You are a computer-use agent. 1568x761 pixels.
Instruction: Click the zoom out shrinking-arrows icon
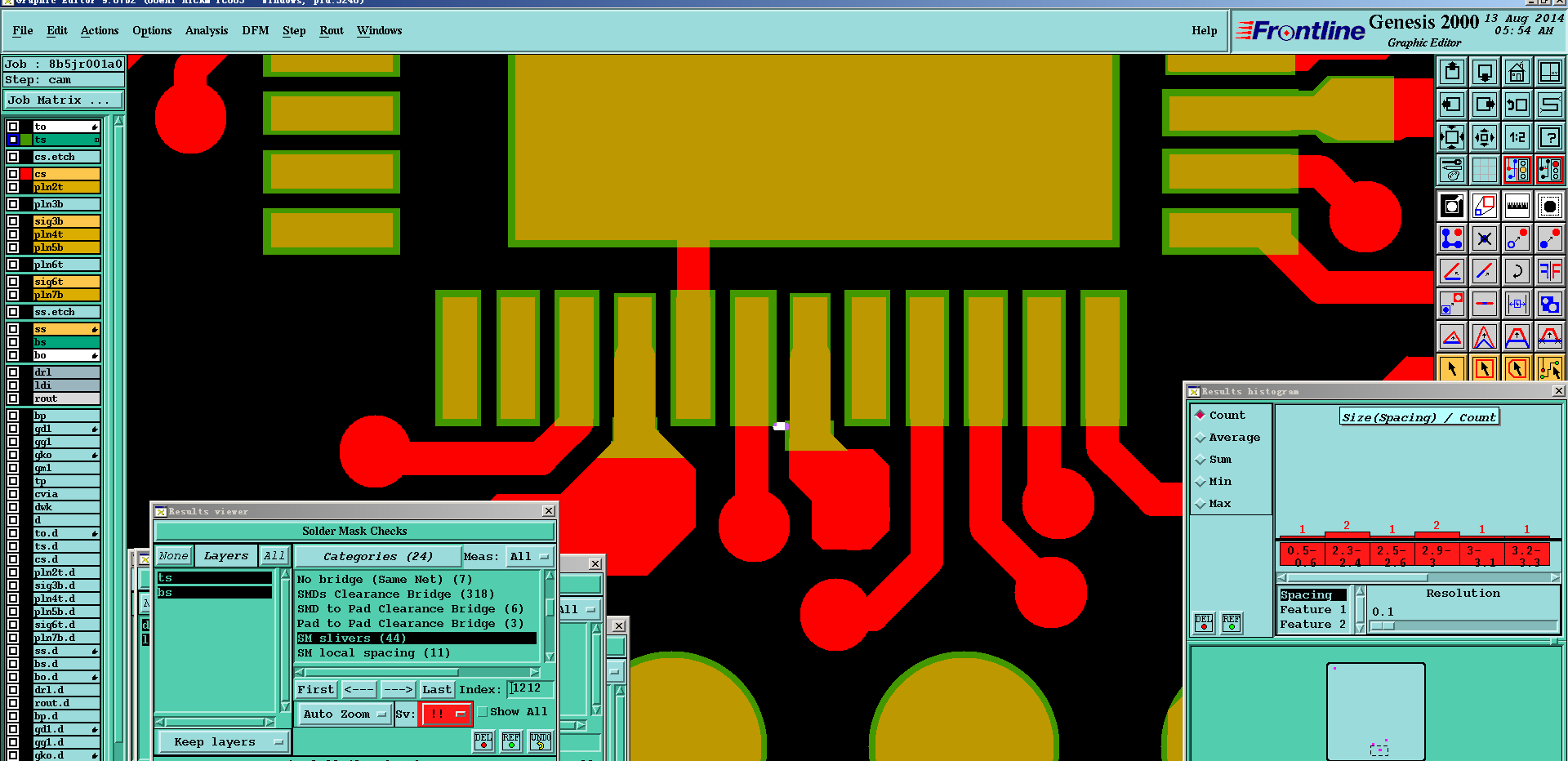[x=1485, y=137]
